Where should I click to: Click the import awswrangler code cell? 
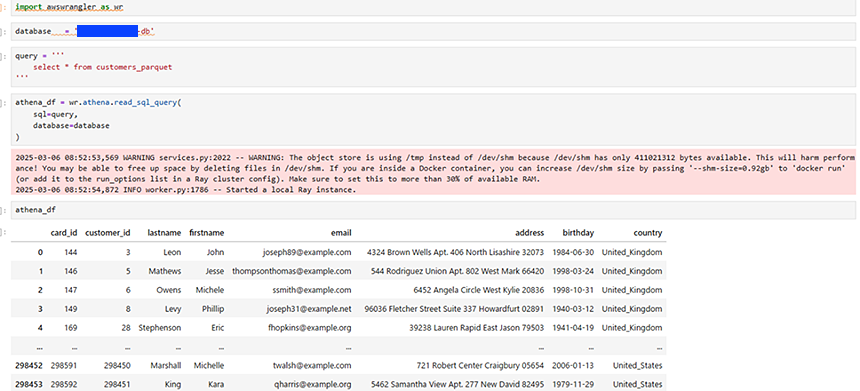(433, 8)
